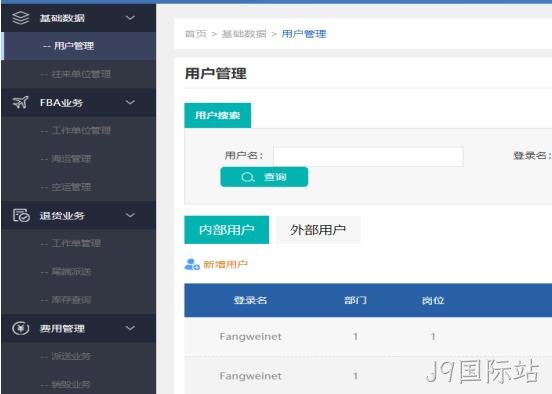
Task: Switch to the 内部用户 tab
Action: (x=226, y=230)
